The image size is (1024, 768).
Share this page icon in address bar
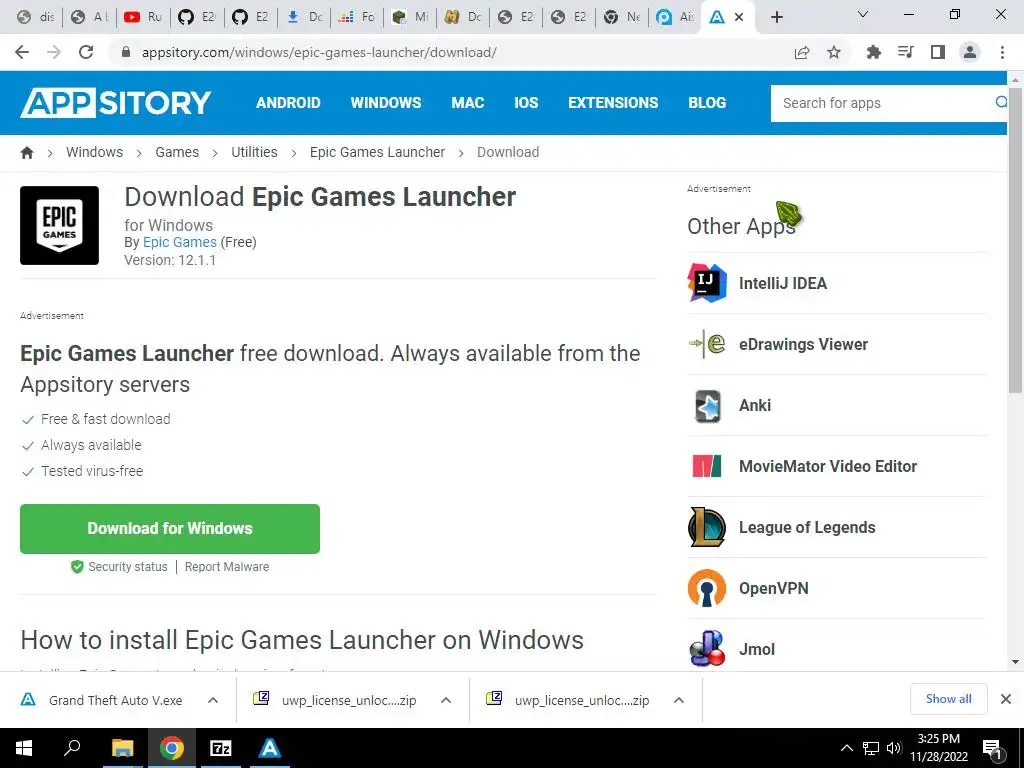[802, 52]
